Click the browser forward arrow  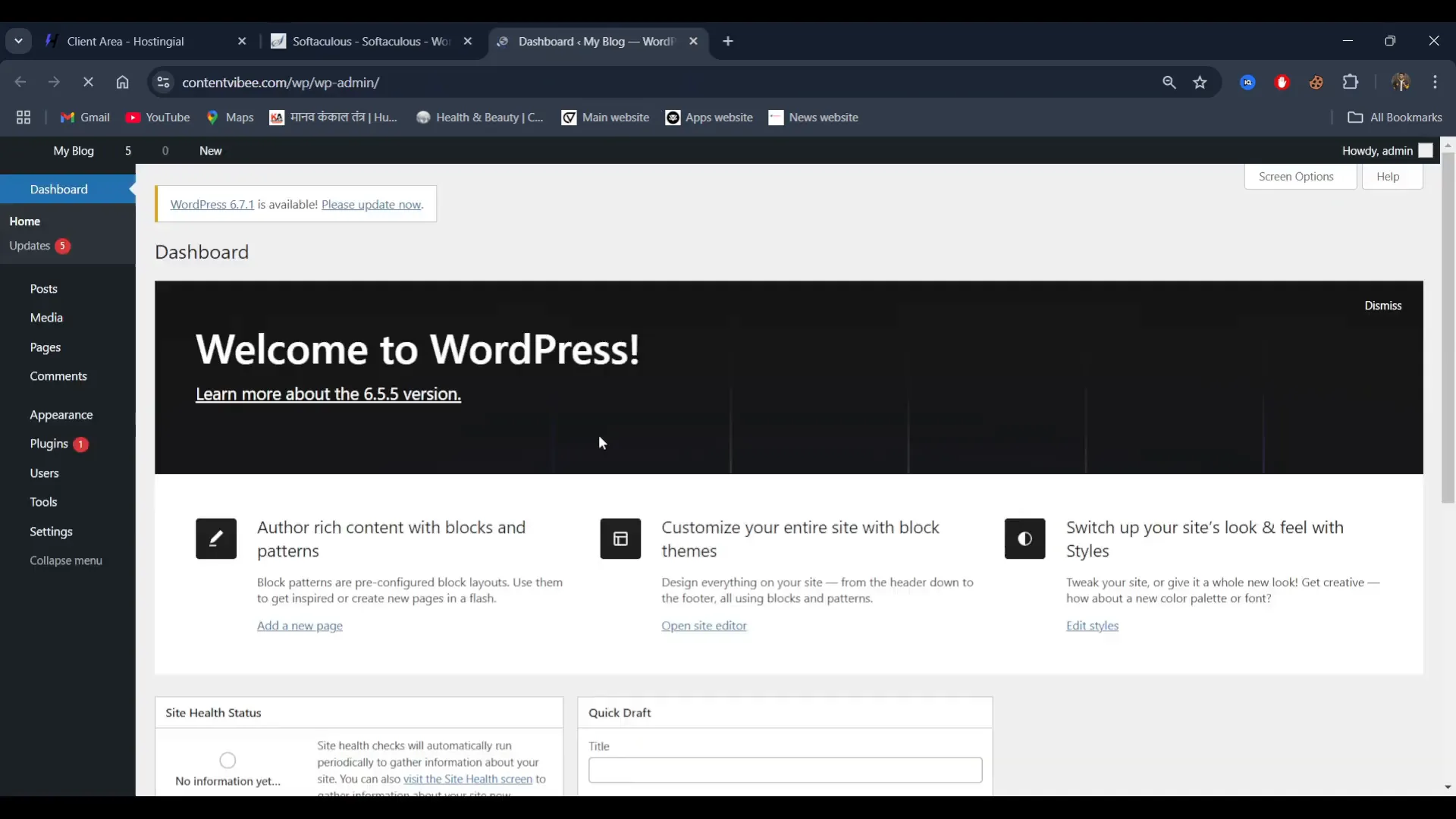[54, 83]
